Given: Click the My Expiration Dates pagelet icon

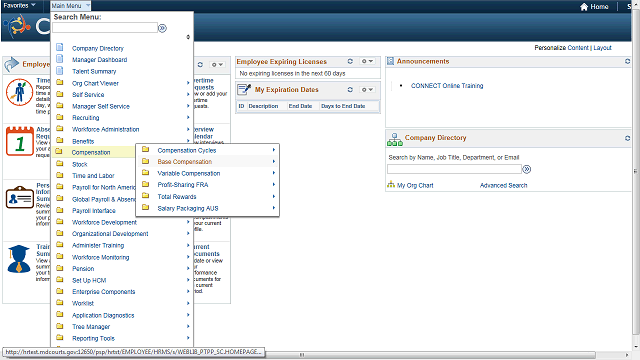Looking at the screenshot, I should click(x=244, y=89).
